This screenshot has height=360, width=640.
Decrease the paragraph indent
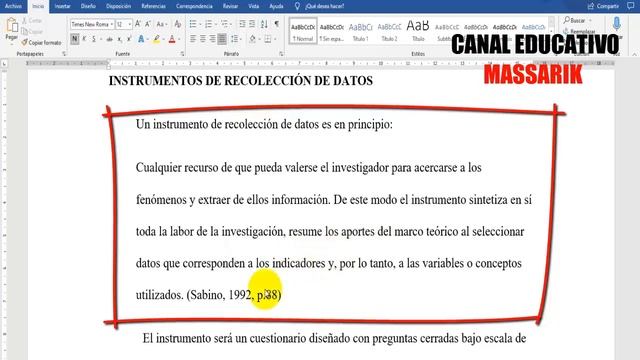coord(242,24)
